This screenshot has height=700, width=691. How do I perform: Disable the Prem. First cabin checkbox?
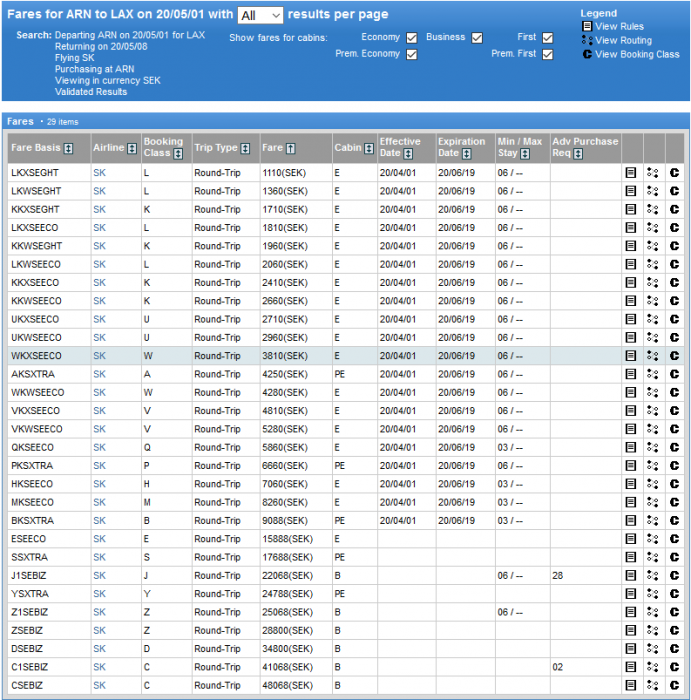tap(547, 54)
